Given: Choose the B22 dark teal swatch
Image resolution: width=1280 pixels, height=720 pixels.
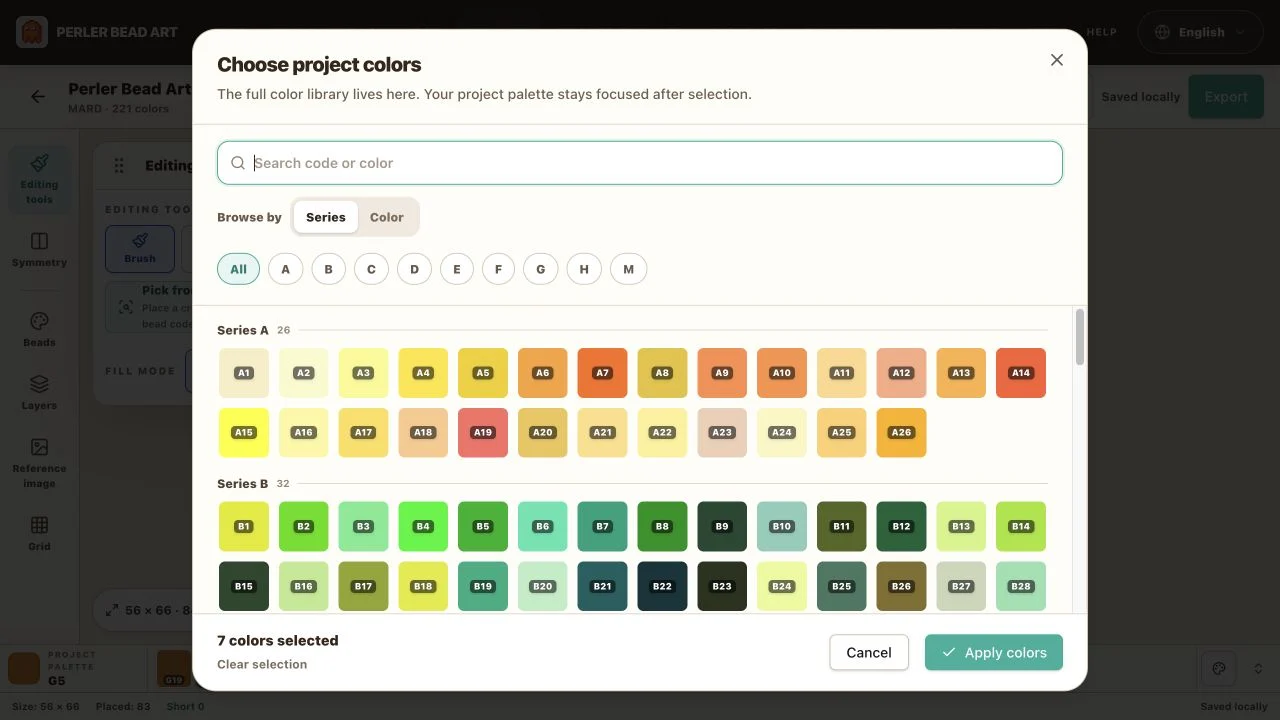Looking at the screenshot, I should 662,587.
